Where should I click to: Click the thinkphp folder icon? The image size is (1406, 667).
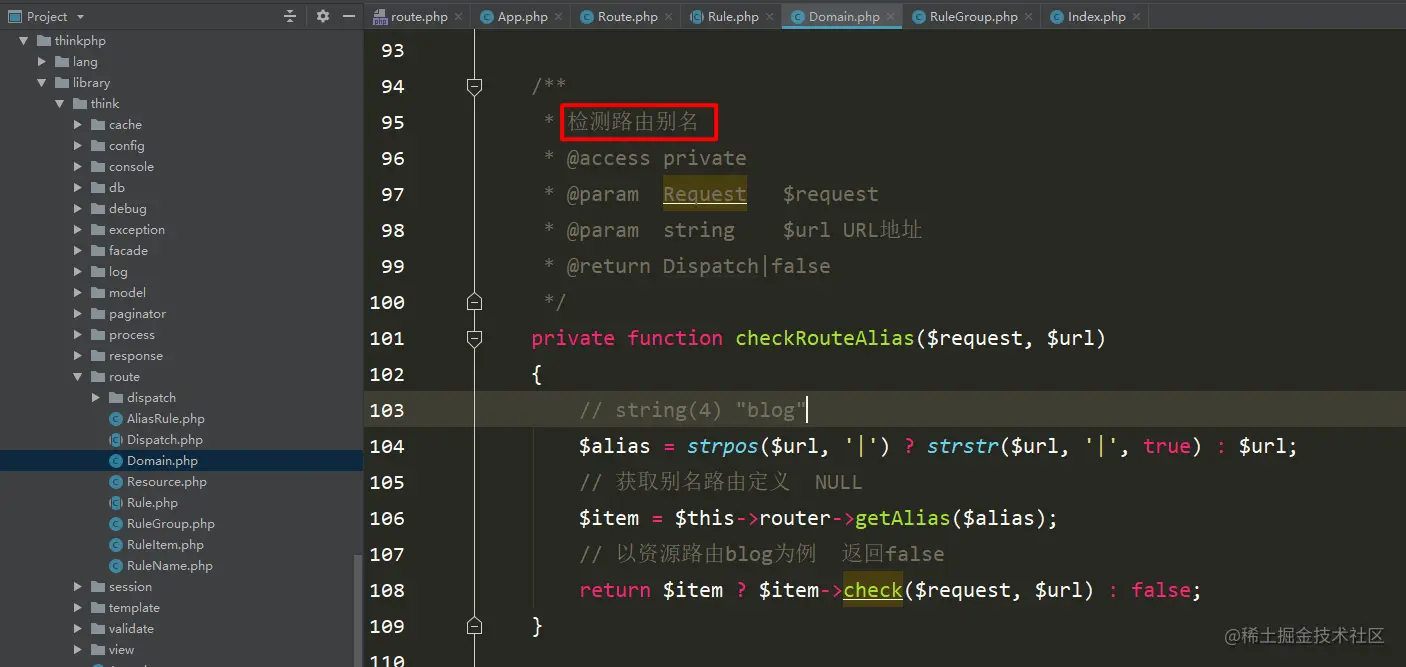tap(44, 41)
